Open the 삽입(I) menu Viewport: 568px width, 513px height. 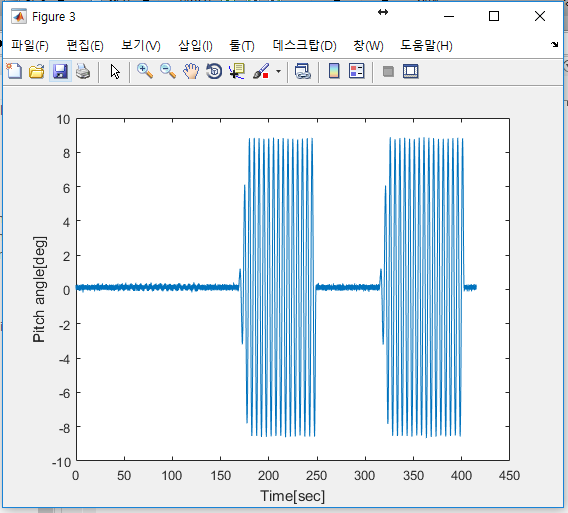pos(195,46)
